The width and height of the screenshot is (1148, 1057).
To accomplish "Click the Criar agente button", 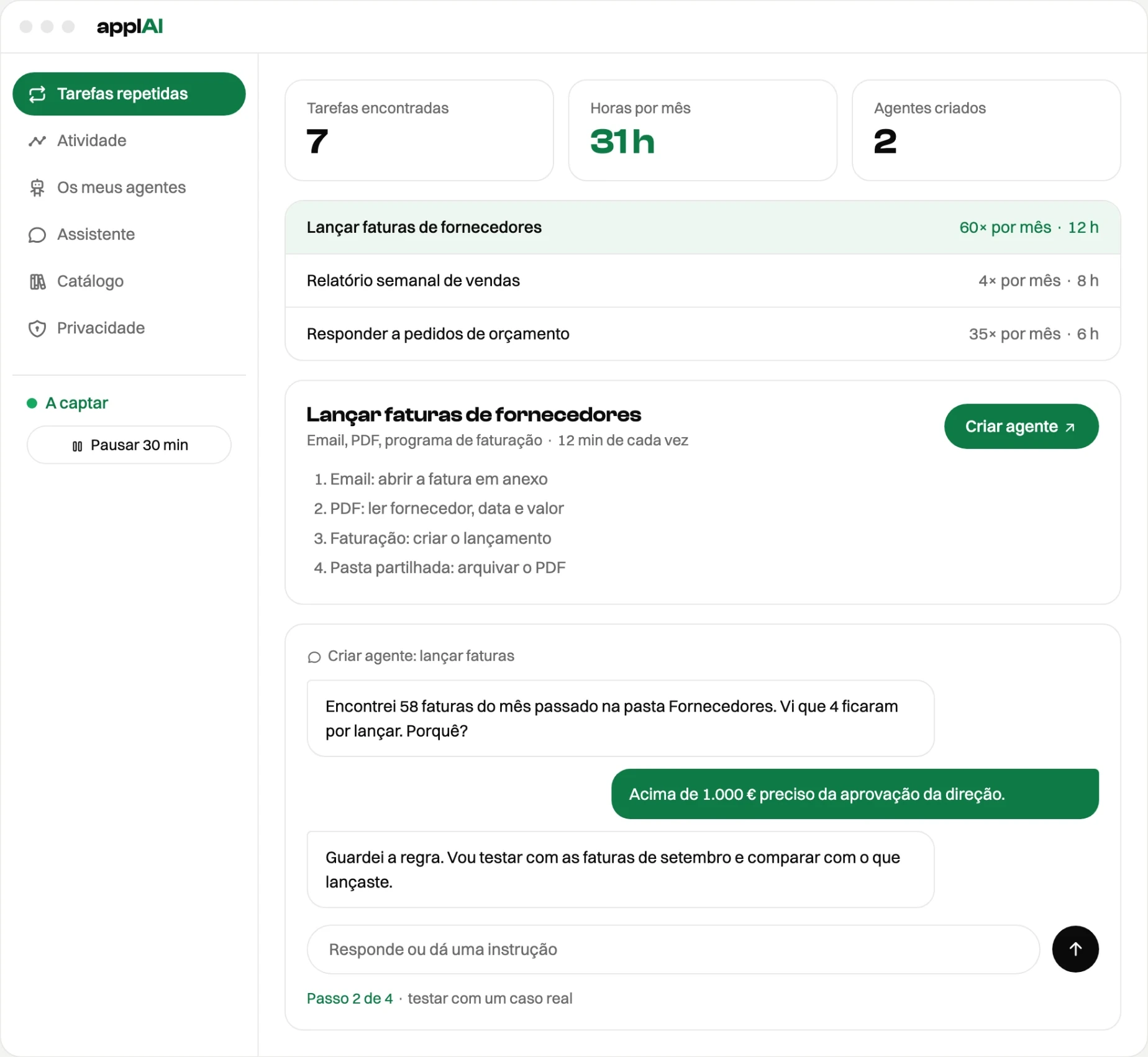I will [1021, 427].
